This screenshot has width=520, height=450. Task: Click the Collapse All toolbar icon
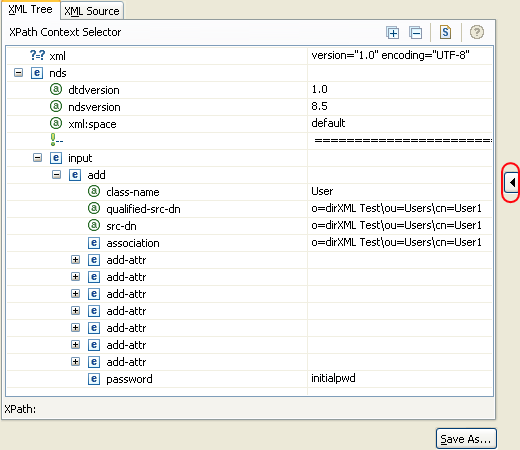[x=416, y=32]
